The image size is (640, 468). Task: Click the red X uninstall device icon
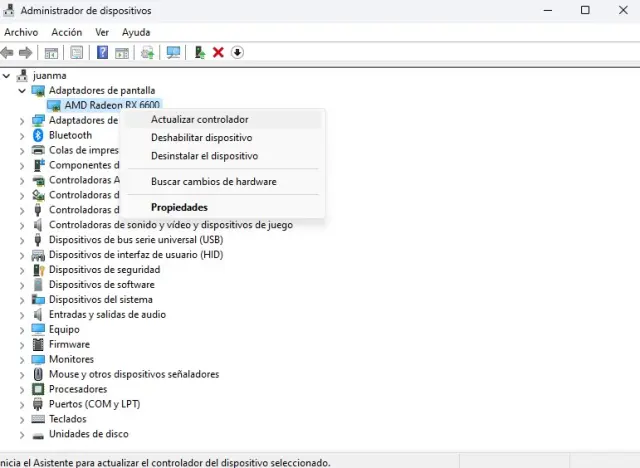click(218, 52)
